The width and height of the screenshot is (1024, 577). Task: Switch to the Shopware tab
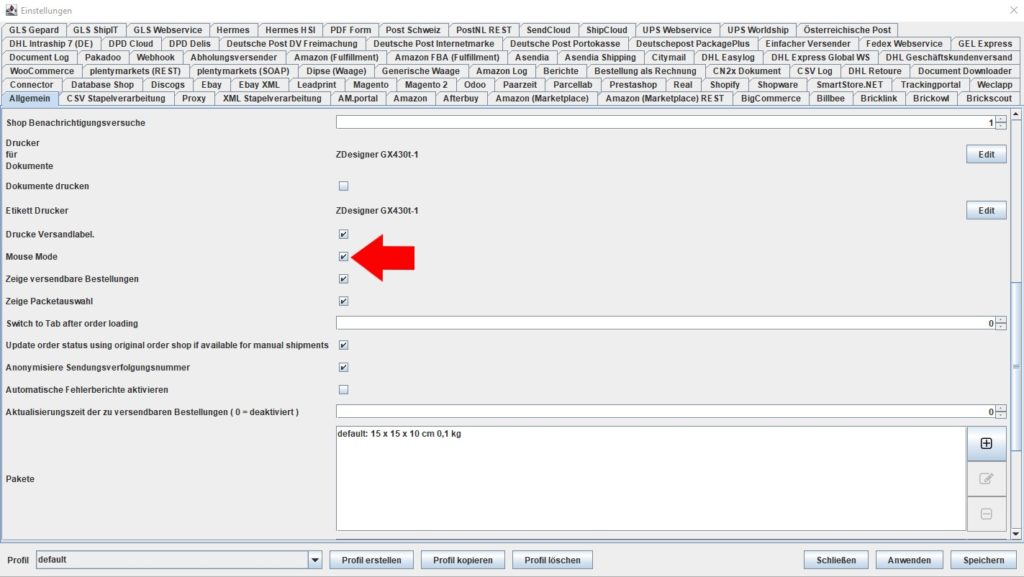[x=777, y=85]
